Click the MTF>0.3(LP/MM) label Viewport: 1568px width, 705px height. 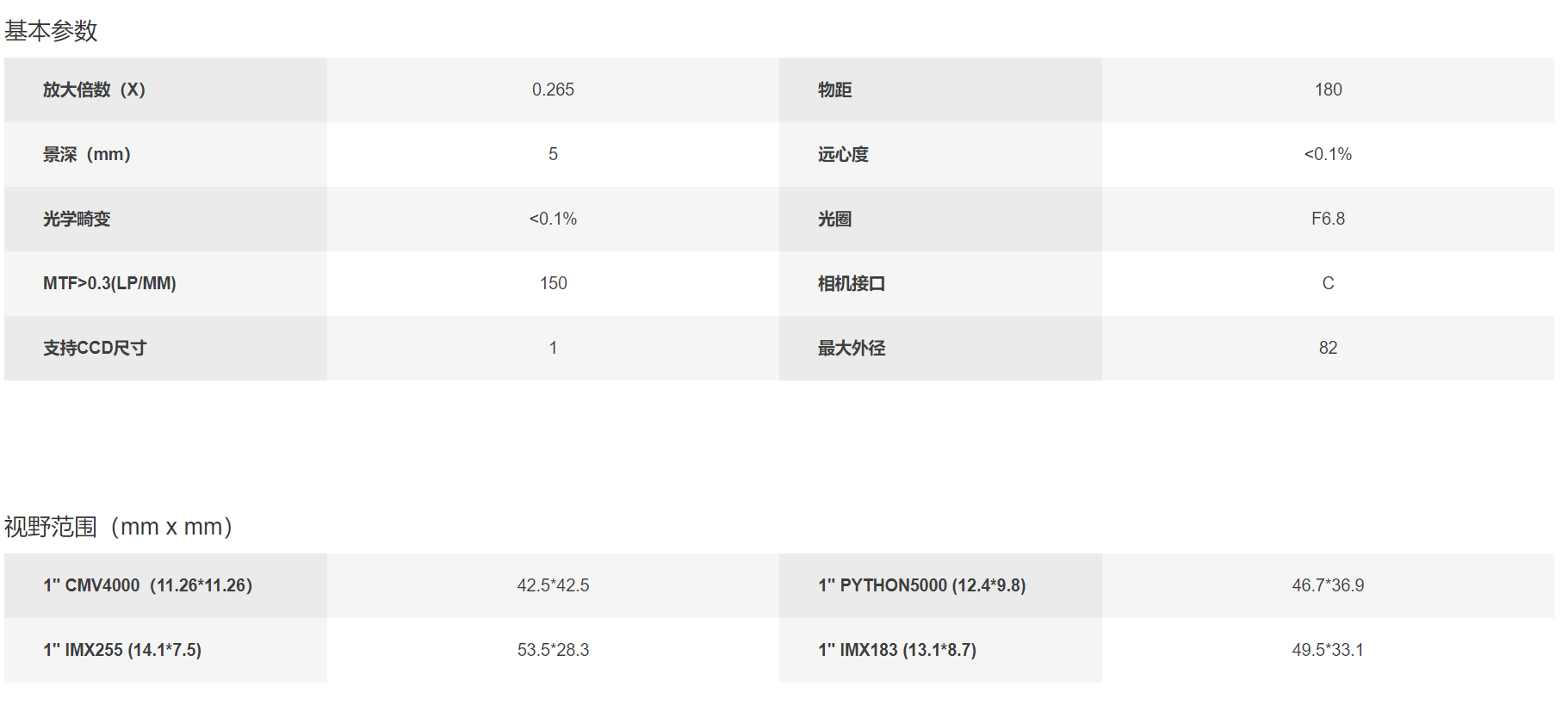coord(109,283)
